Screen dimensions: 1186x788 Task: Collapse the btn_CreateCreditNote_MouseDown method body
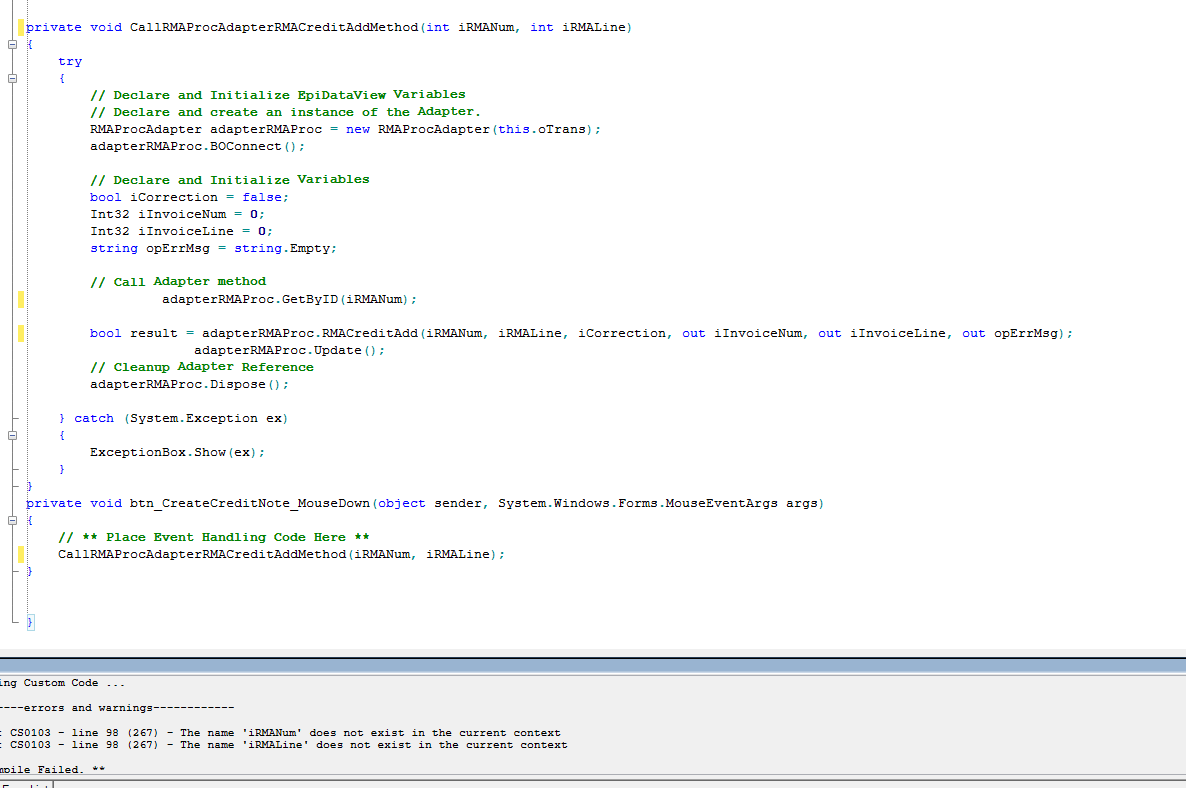(x=12, y=520)
